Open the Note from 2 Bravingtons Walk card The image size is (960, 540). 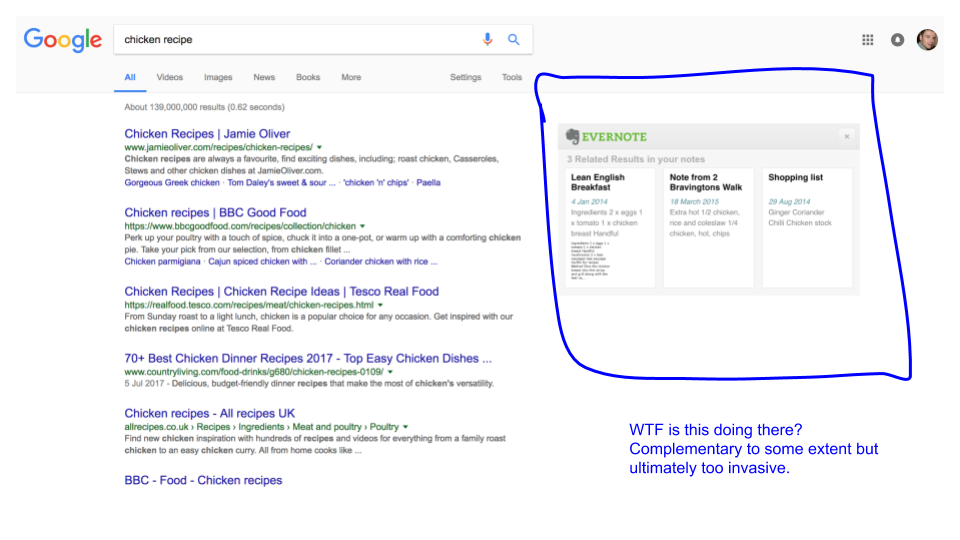point(709,228)
